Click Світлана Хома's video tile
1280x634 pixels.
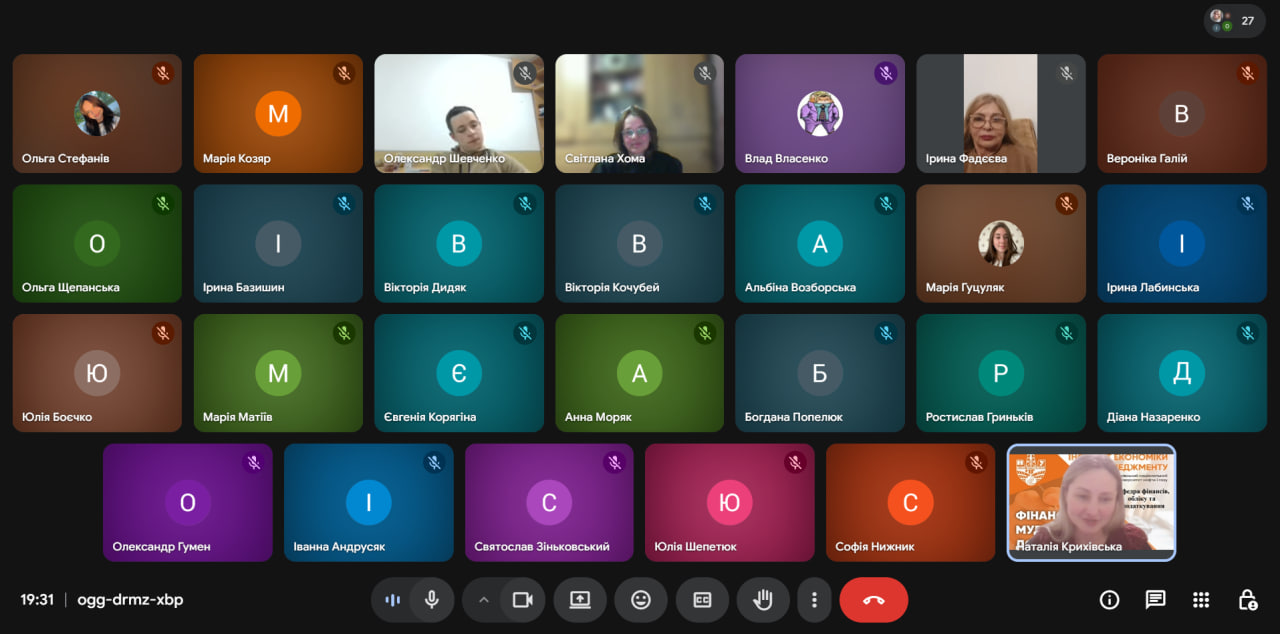point(639,113)
